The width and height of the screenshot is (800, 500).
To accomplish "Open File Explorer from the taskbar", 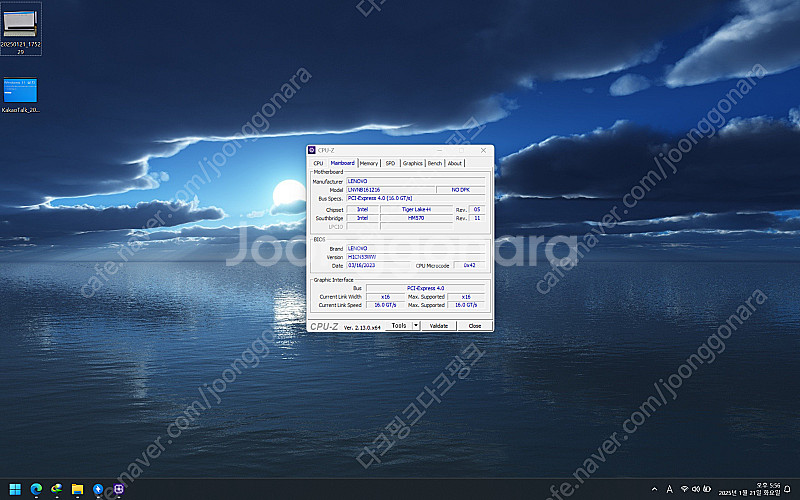I will point(77,489).
